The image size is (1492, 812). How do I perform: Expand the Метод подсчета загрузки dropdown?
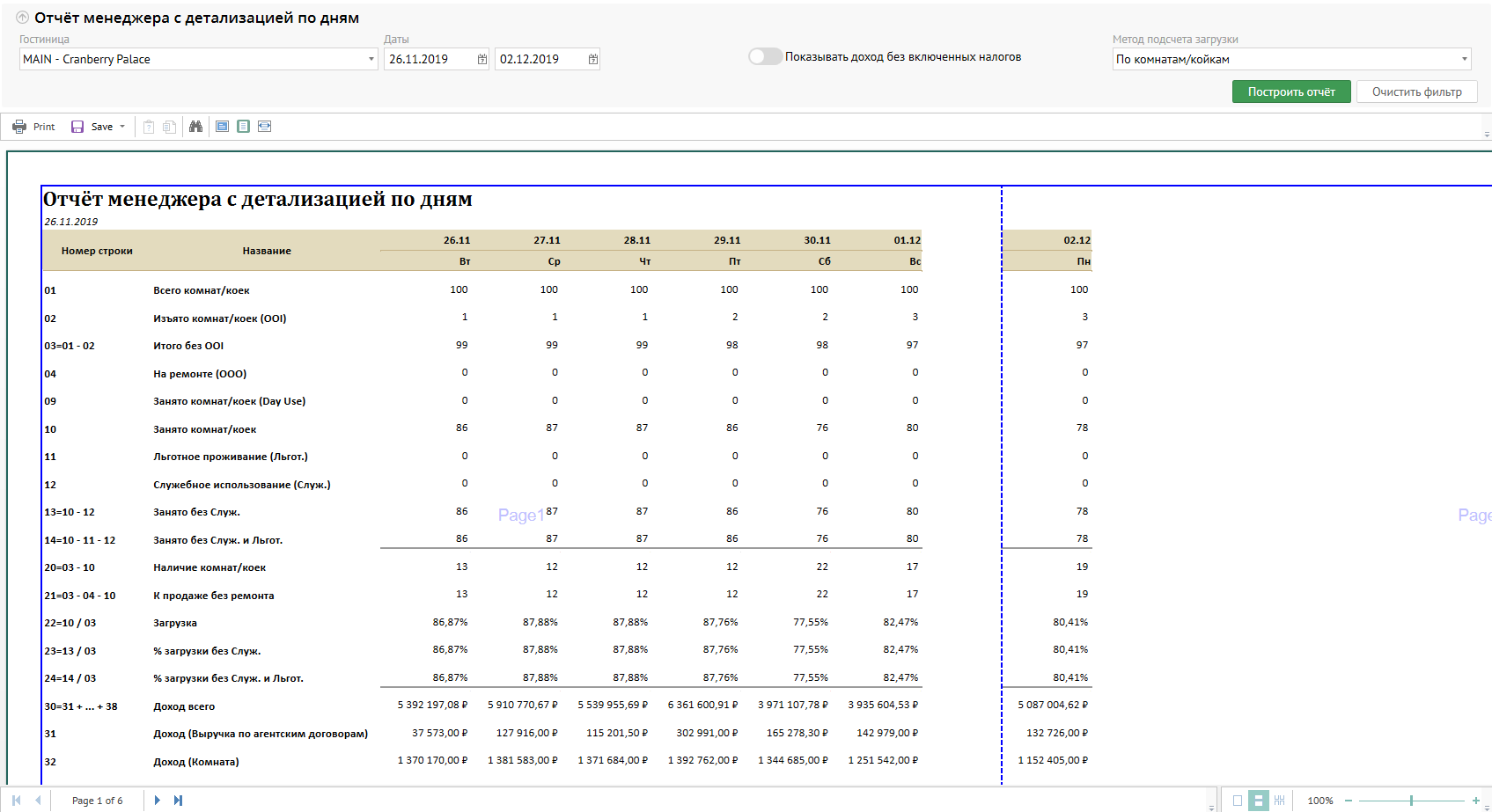point(1464,59)
